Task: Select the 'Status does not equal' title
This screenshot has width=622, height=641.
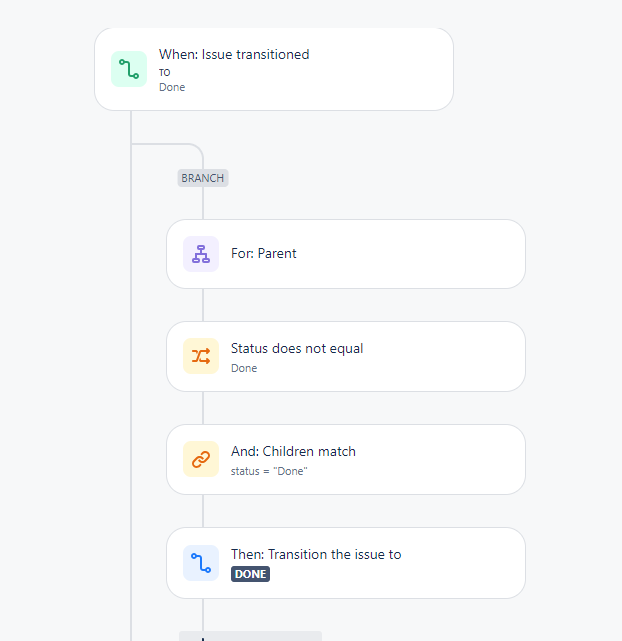Action: click(297, 348)
